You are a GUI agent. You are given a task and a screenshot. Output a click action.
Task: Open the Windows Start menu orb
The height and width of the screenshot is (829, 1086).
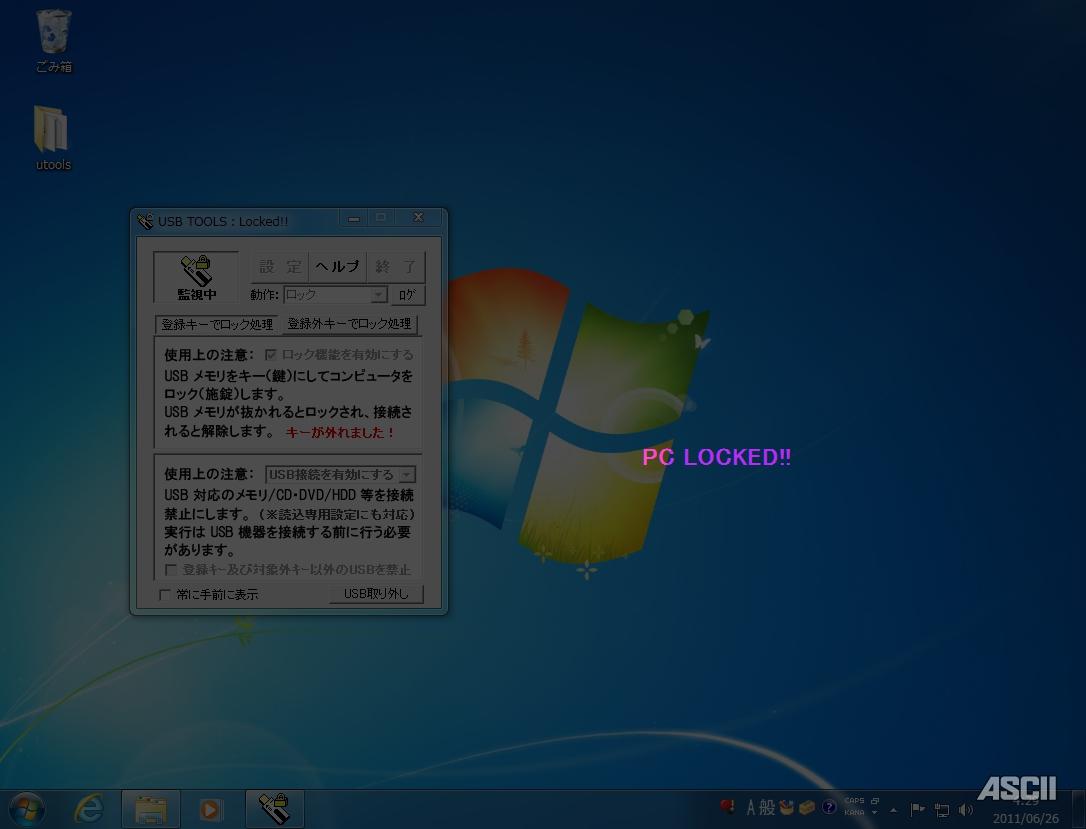[26, 809]
